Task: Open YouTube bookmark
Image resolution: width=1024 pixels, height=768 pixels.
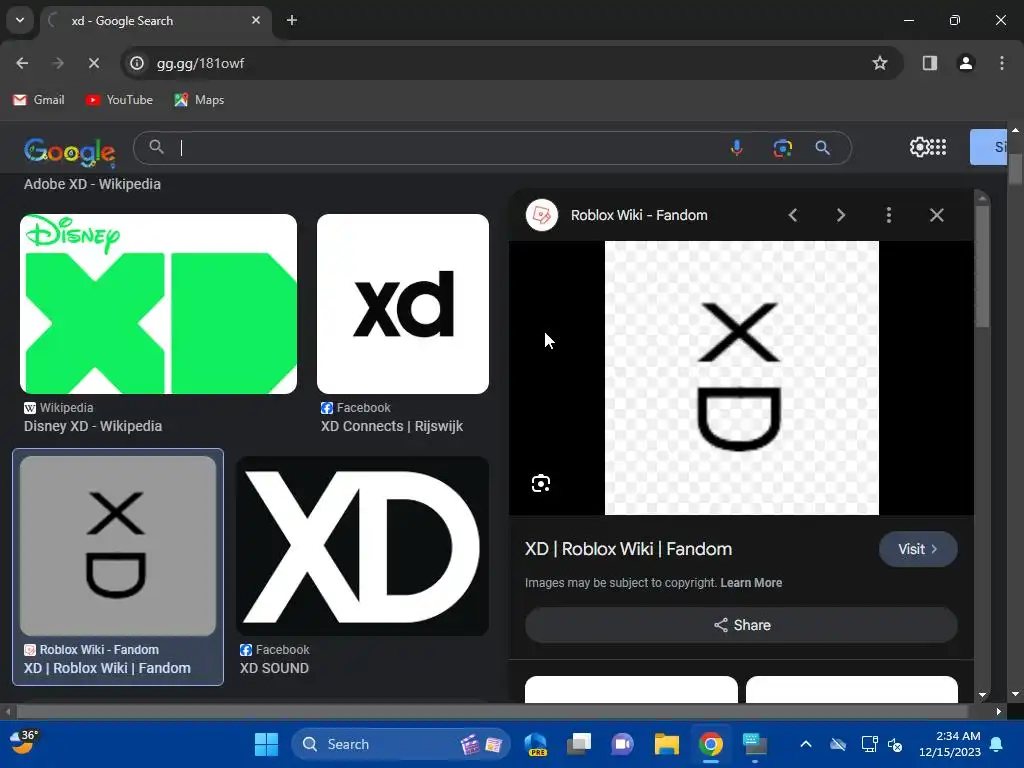Action: [x=120, y=100]
